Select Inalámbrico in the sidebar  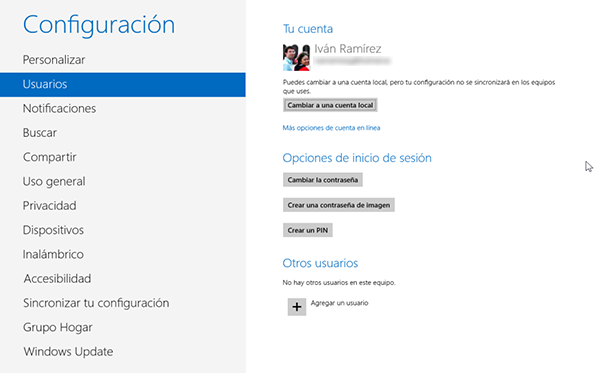click(53, 254)
